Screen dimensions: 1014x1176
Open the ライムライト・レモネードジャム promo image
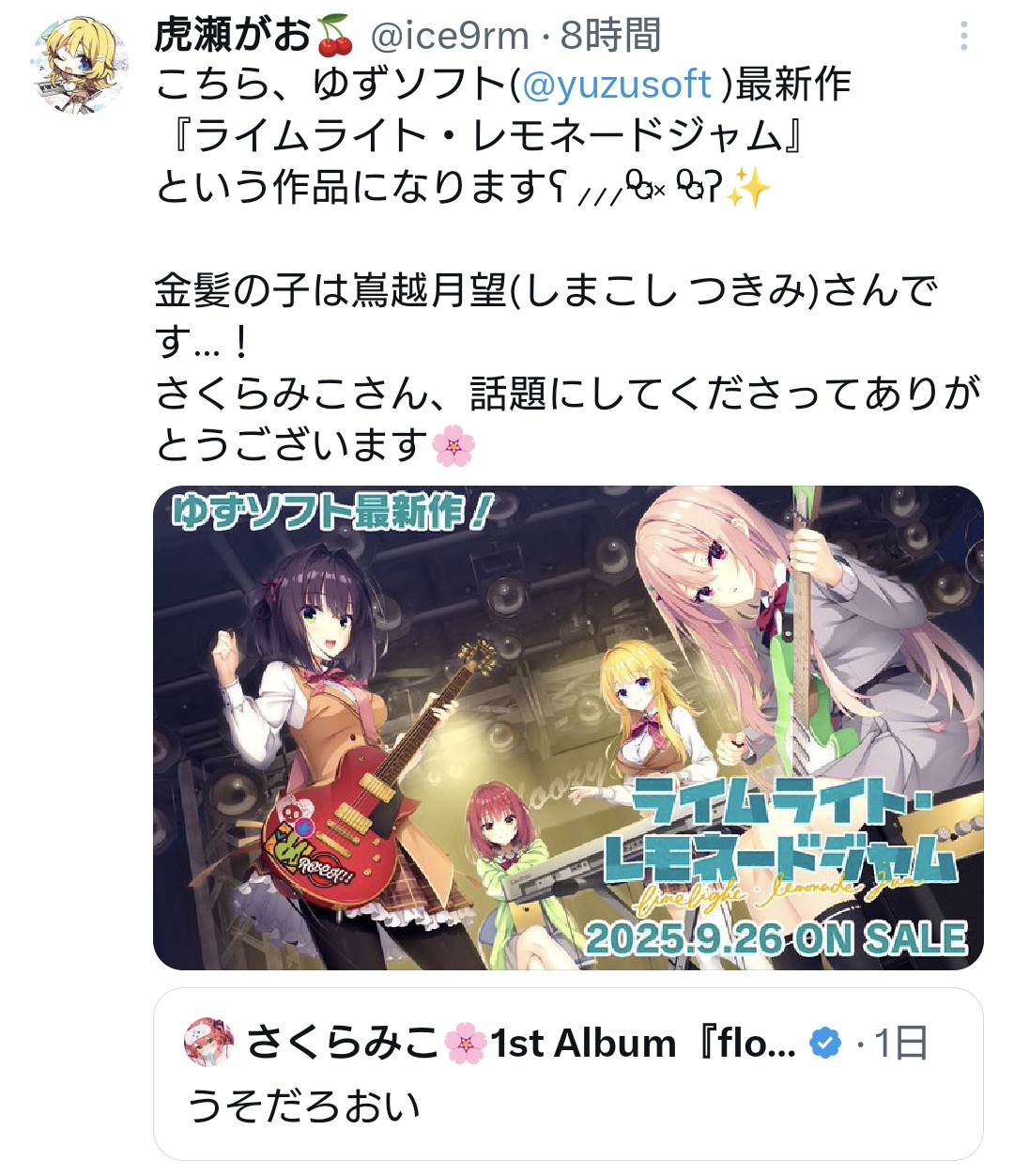[x=568, y=728]
